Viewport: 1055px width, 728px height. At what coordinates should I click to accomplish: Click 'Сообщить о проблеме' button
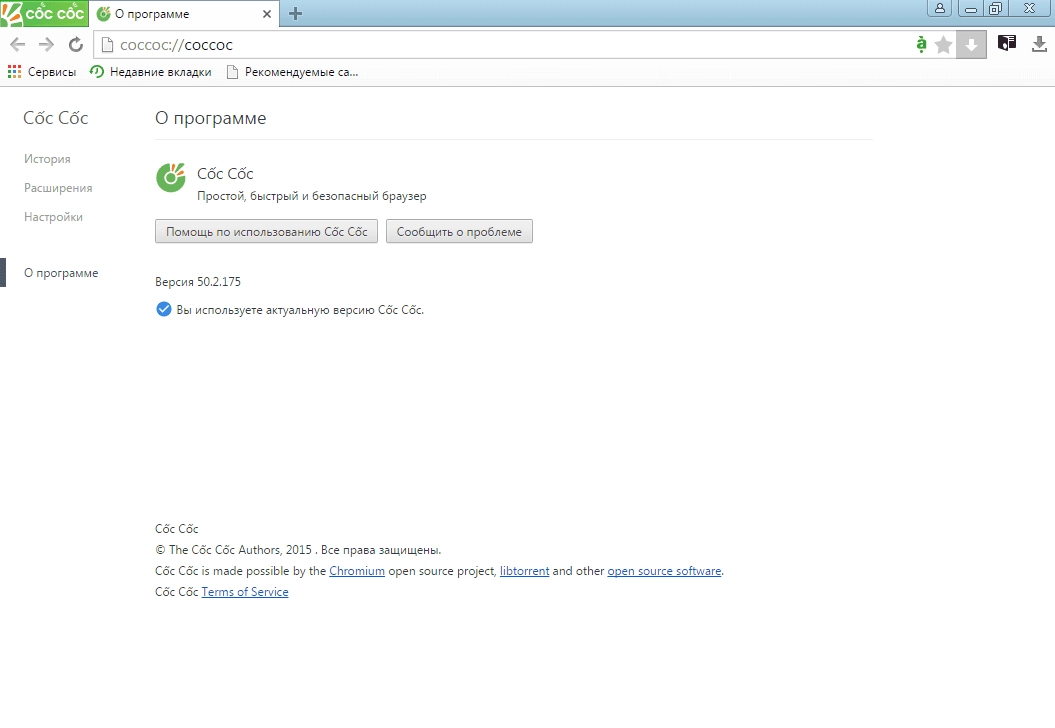(459, 231)
